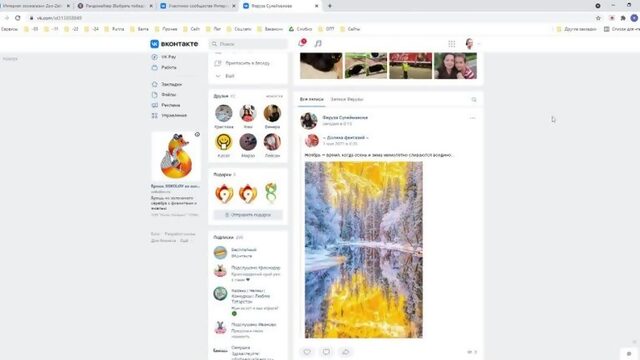Bookmark this page with the star icon
This screenshot has width=640, height=360.
click(x=598, y=18)
